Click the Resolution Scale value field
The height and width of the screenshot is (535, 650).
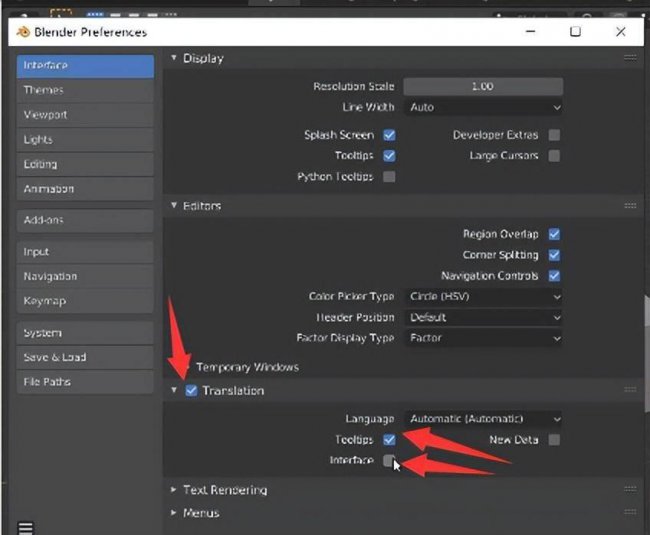tap(483, 86)
